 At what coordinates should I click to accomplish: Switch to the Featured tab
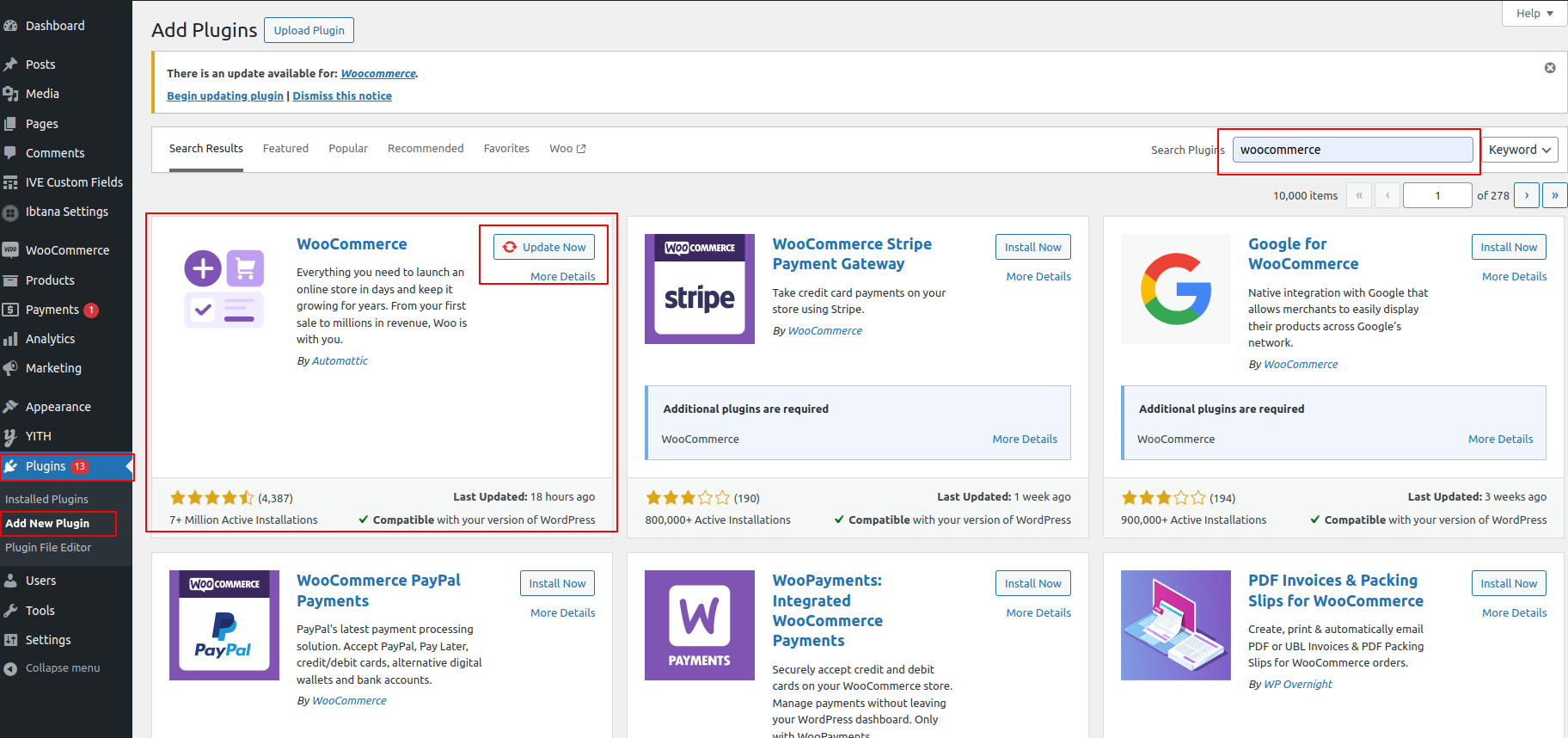click(x=285, y=149)
